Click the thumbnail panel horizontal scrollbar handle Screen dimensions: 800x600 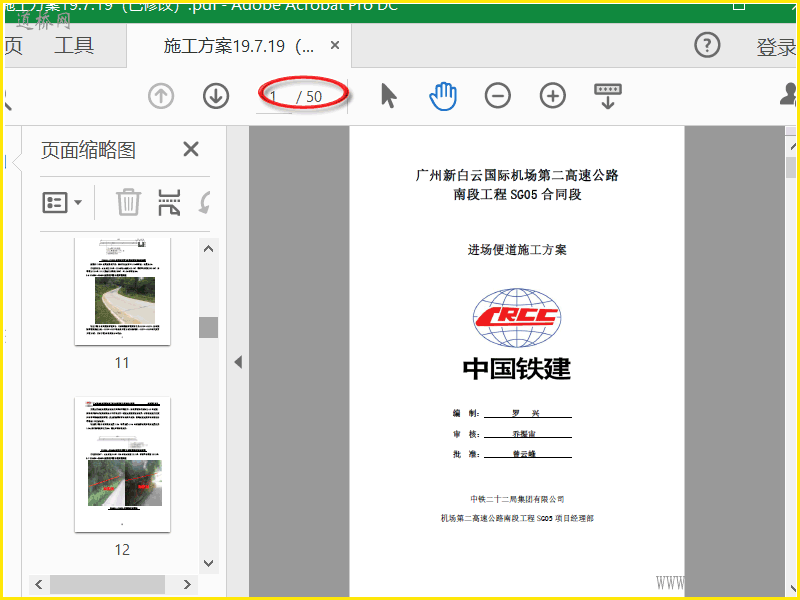tap(107, 584)
